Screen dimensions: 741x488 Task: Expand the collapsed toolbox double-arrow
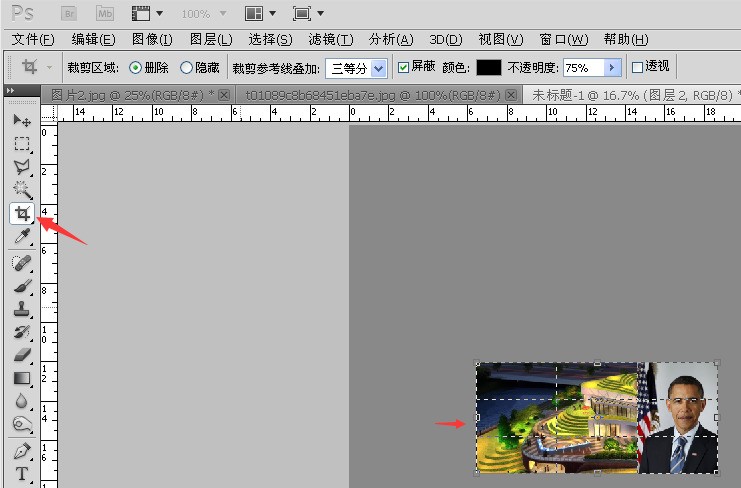(10, 90)
